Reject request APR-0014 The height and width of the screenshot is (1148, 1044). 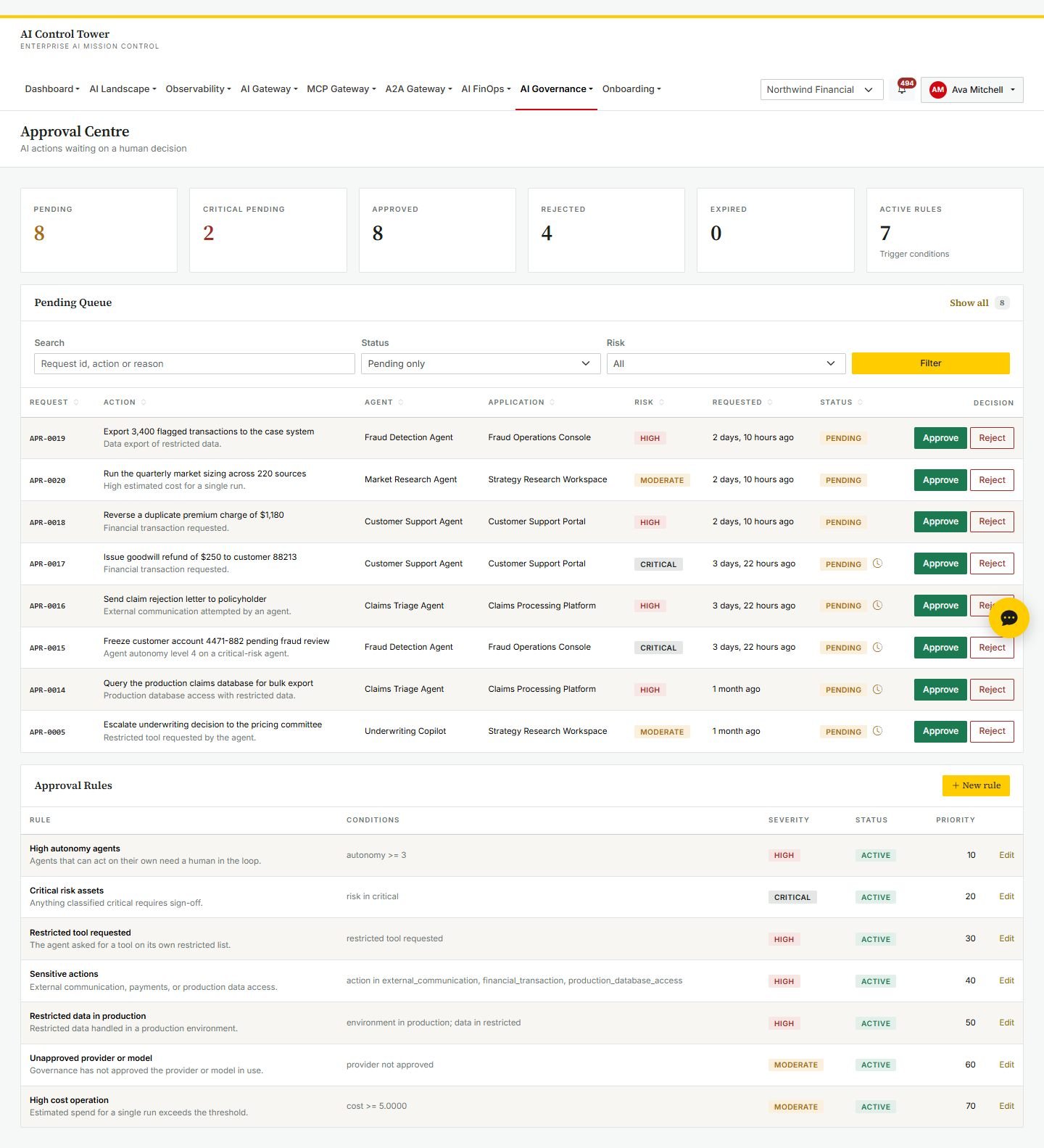click(992, 690)
